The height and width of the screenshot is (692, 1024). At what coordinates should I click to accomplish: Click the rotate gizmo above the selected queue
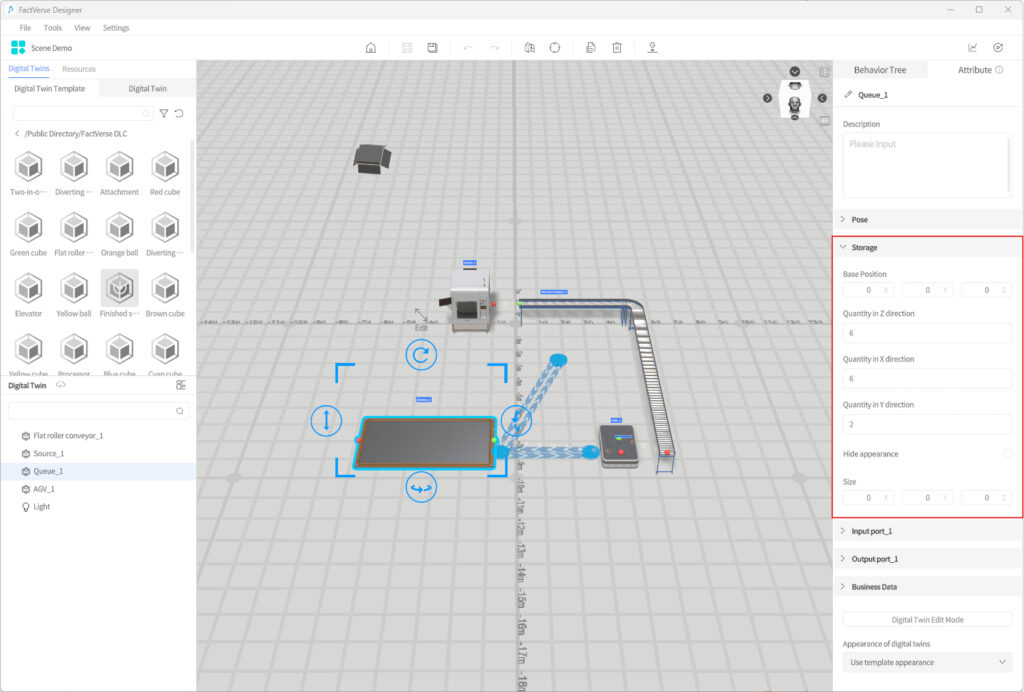421,355
